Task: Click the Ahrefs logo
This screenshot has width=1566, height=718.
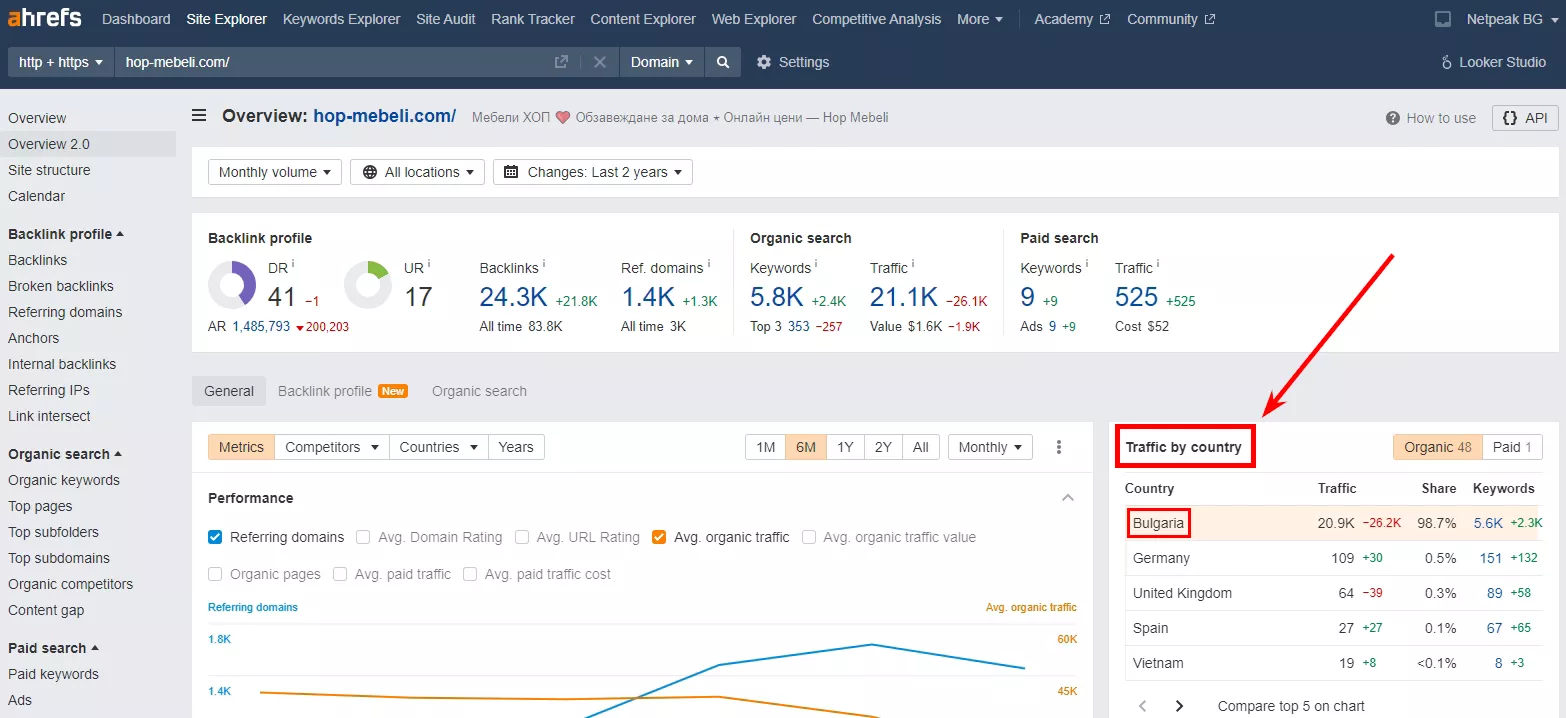Action: click(45, 19)
